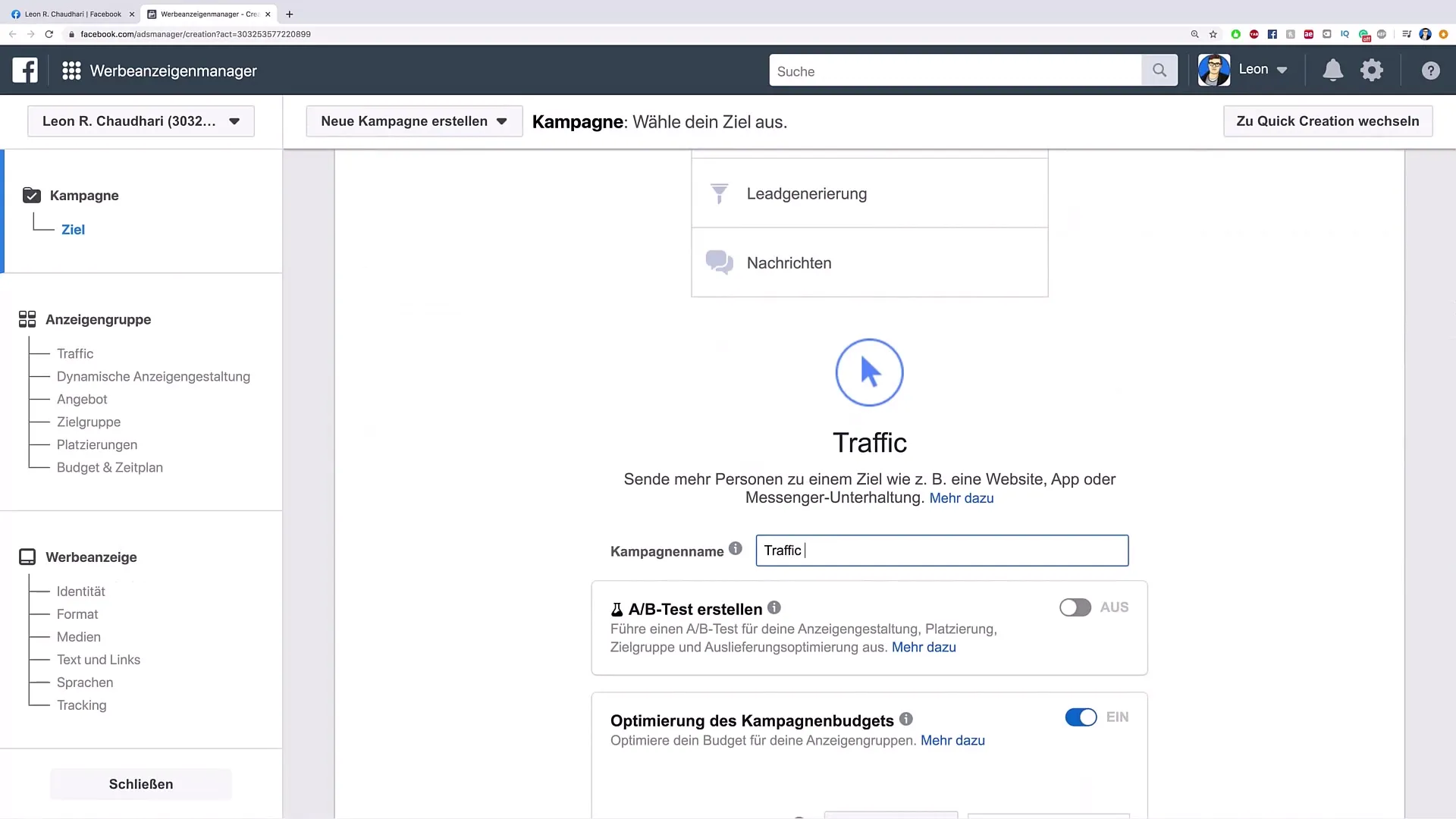Click the Traffic cursor icon in campaign goal
Image resolution: width=1456 pixels, height=819 pixels.
(x=870, y=371)
